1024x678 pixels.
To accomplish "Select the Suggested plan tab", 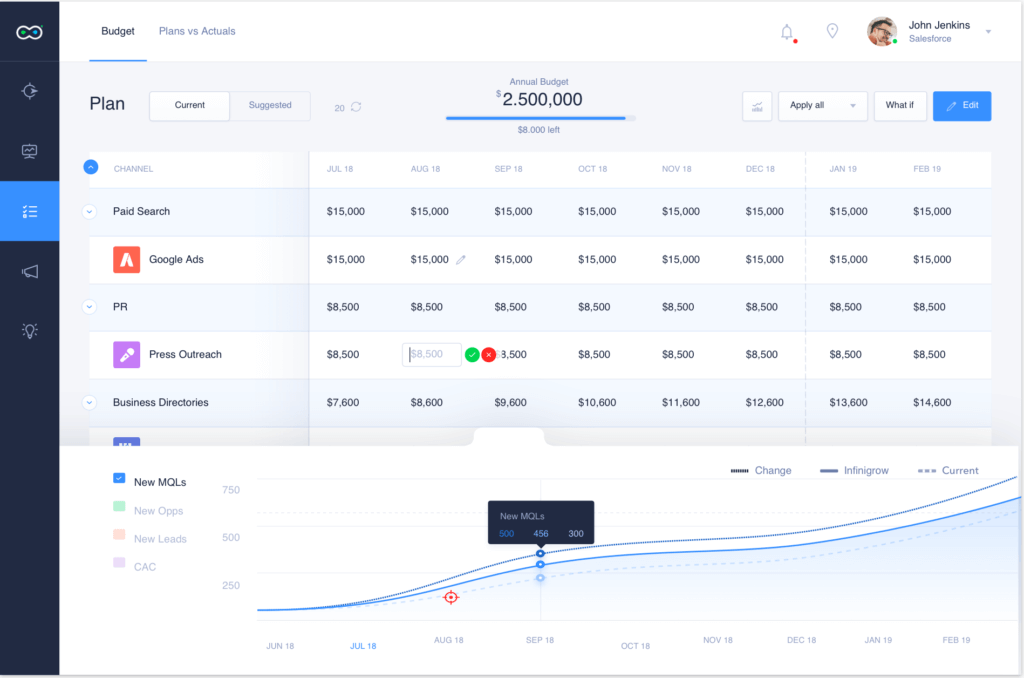I will [x=270, y=106].
